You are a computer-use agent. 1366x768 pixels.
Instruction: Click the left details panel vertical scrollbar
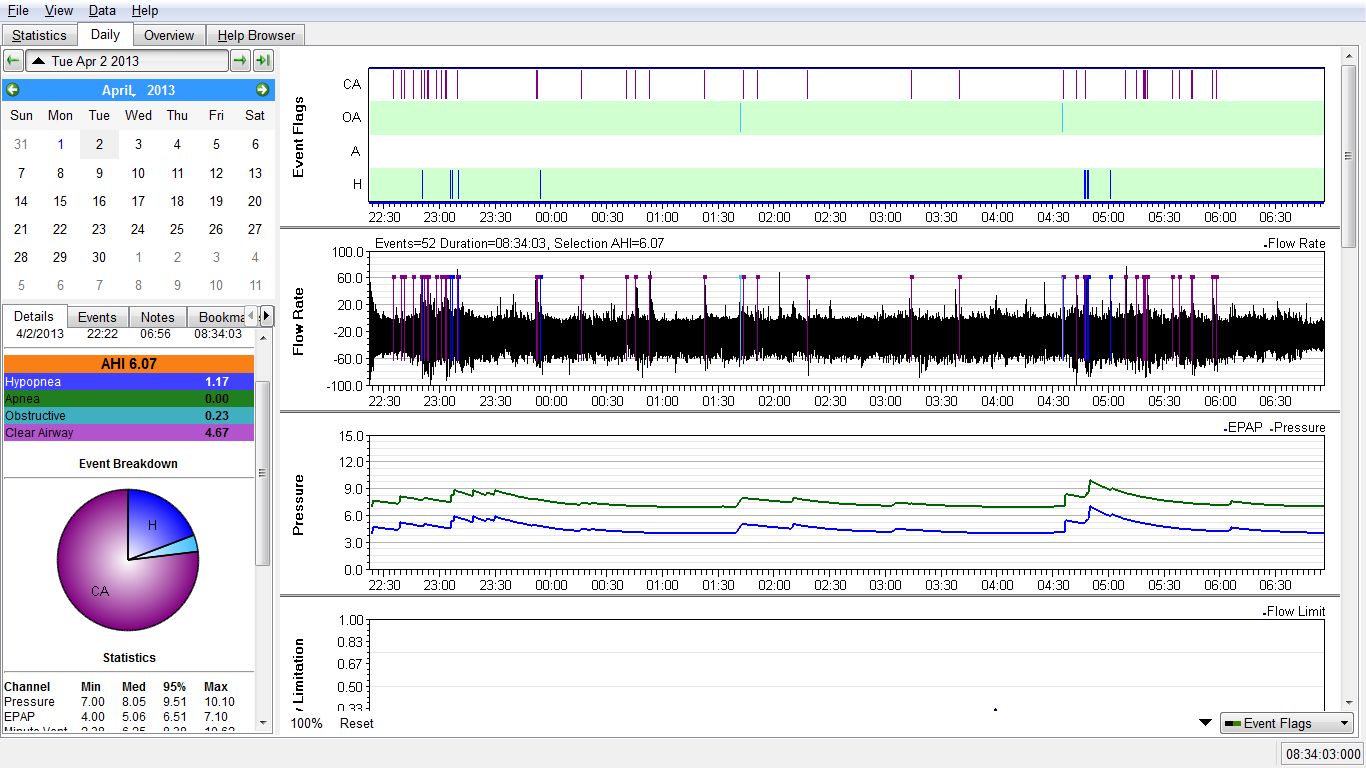click(264, 470)
